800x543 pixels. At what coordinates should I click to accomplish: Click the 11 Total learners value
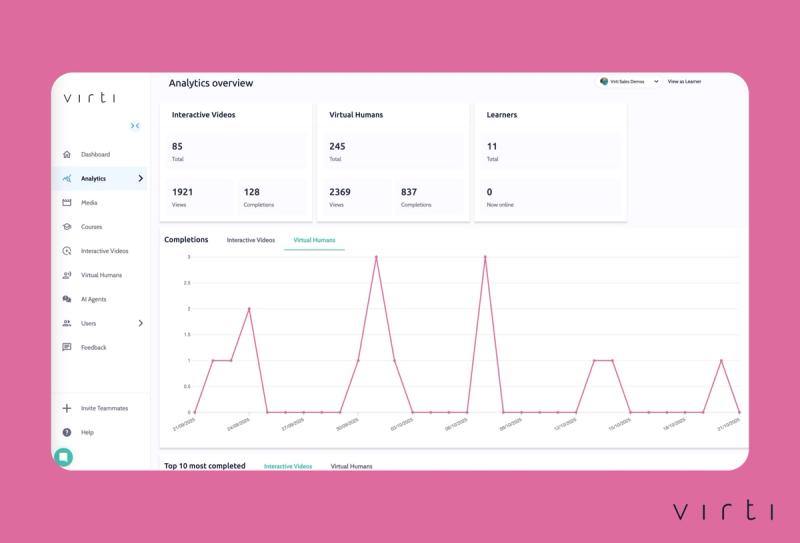[492, 146]
